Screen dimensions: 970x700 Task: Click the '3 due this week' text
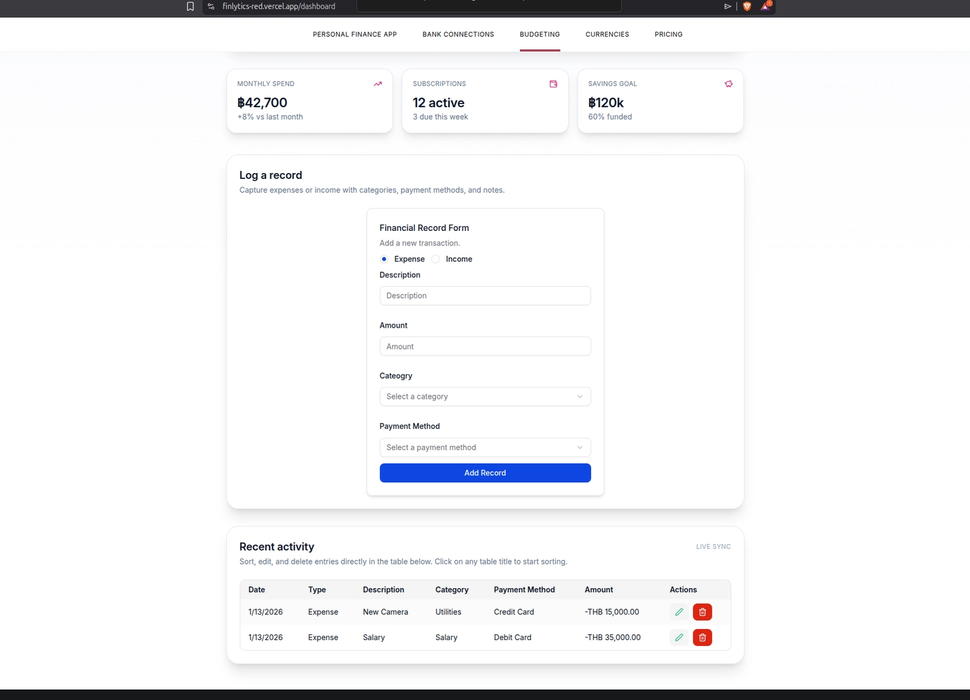440,117
